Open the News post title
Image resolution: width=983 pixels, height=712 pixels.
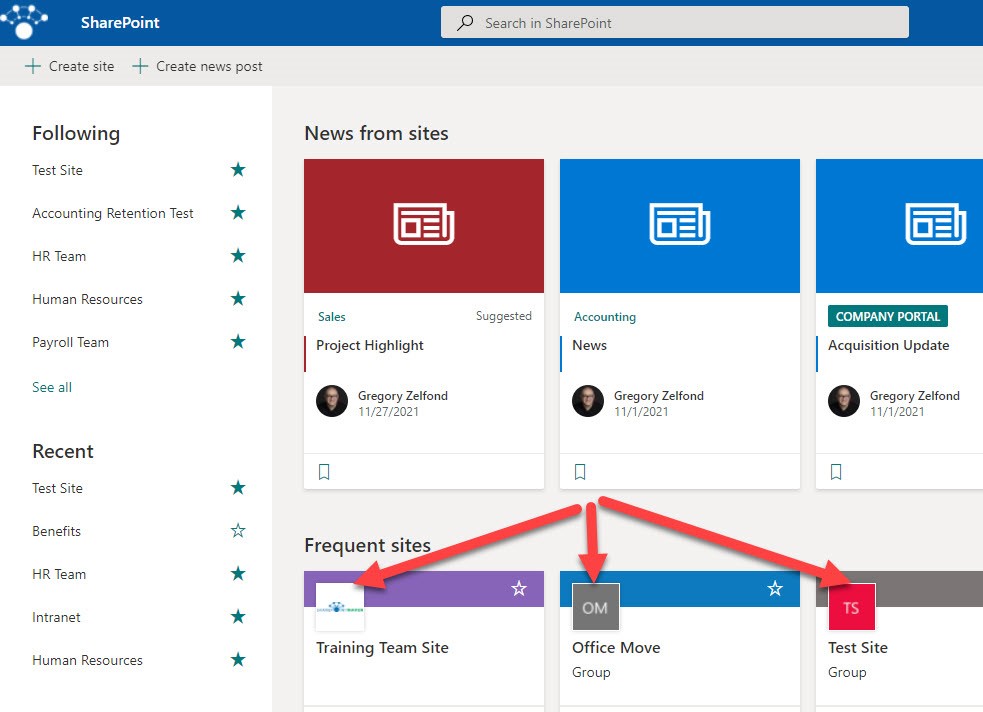589,345
